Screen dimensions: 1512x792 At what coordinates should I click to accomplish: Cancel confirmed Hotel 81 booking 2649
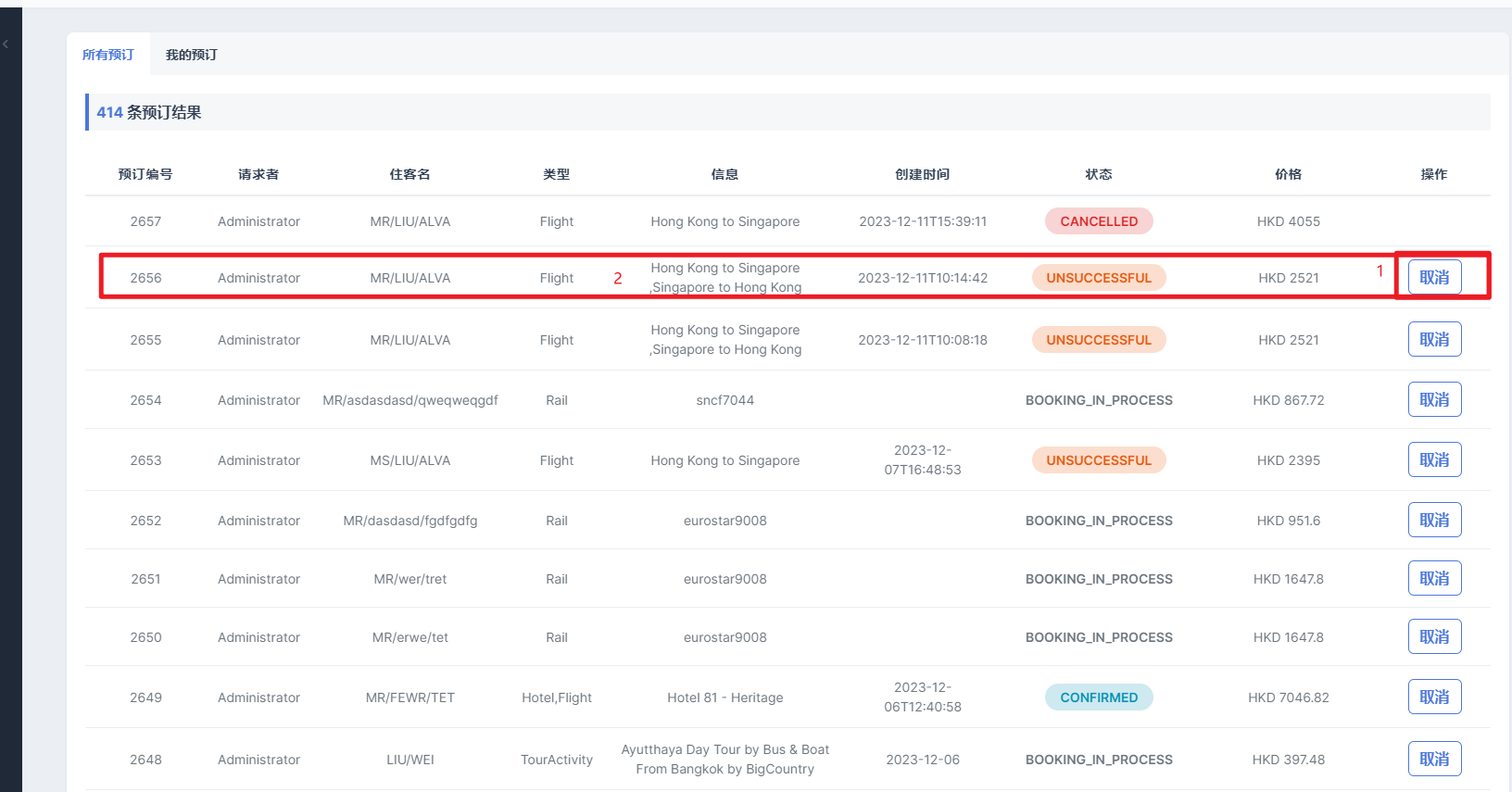(1434, 697)
